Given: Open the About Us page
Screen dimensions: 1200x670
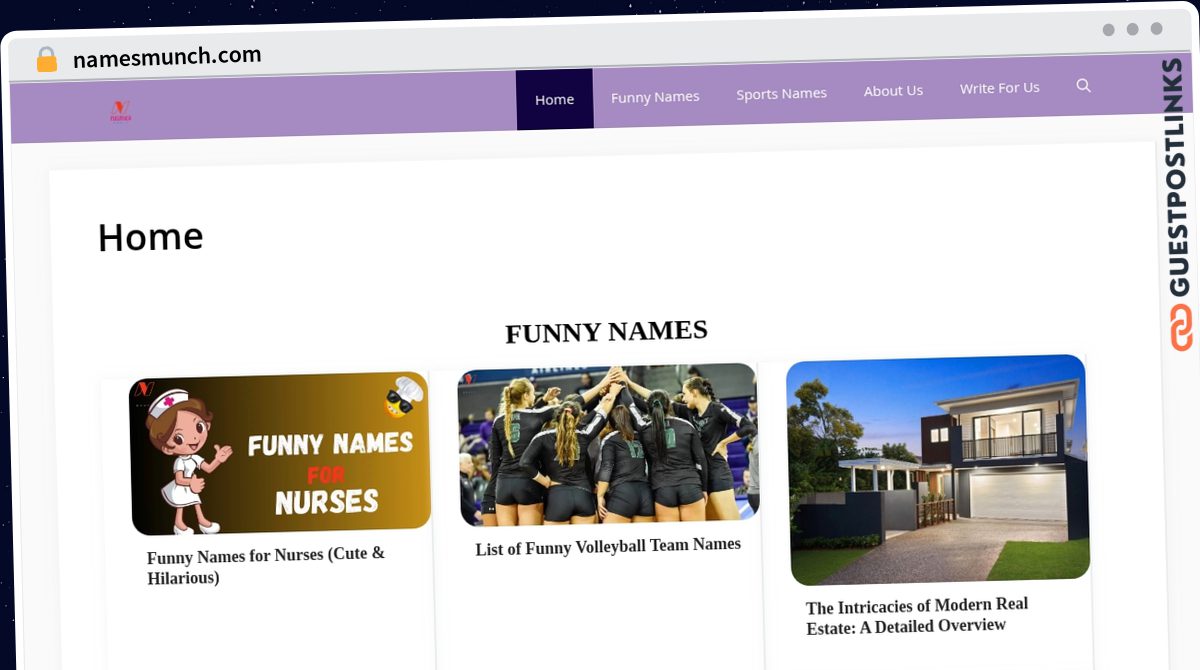Looking at the screenshot, I should click(x=893, y=90).
